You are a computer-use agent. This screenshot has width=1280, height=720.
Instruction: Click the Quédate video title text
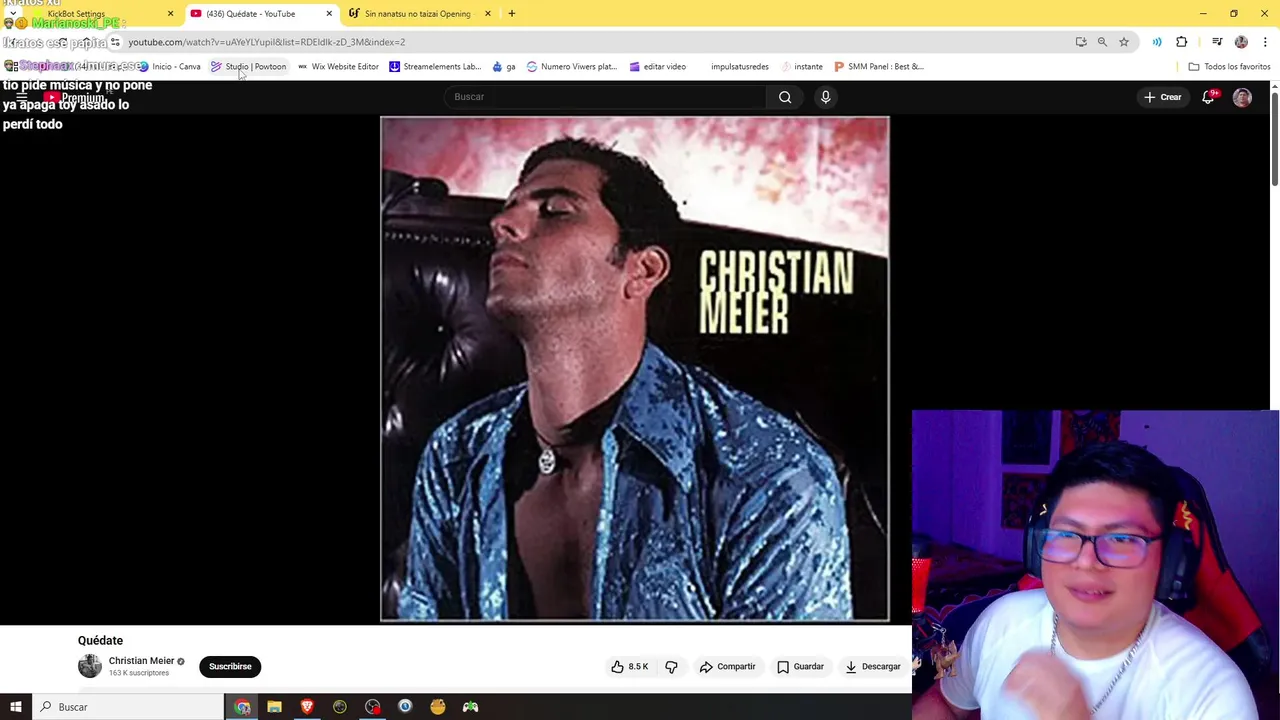tap(100, 640)
